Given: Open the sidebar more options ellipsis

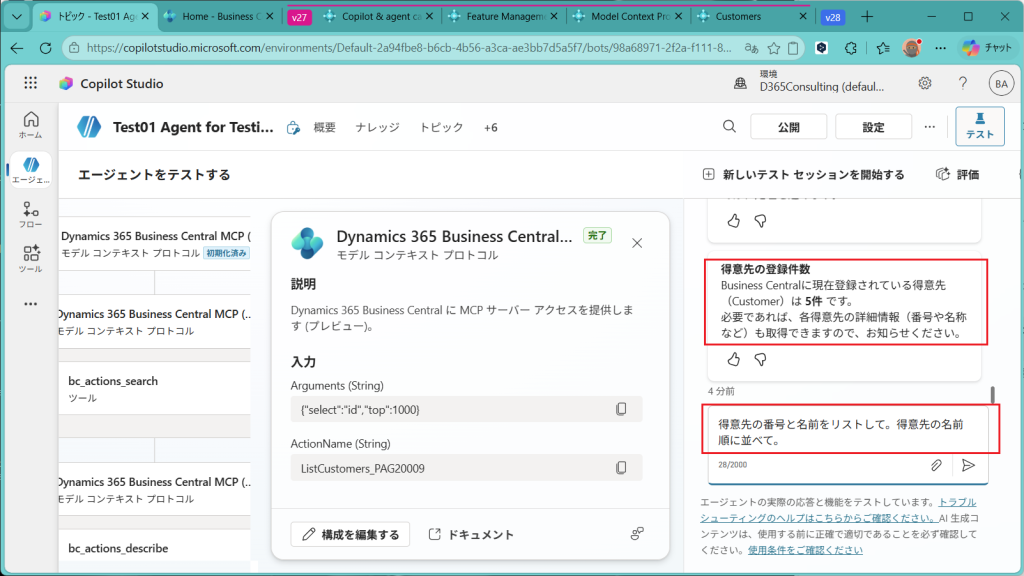Looking at the screenshot, I should (x=30, y=303).
